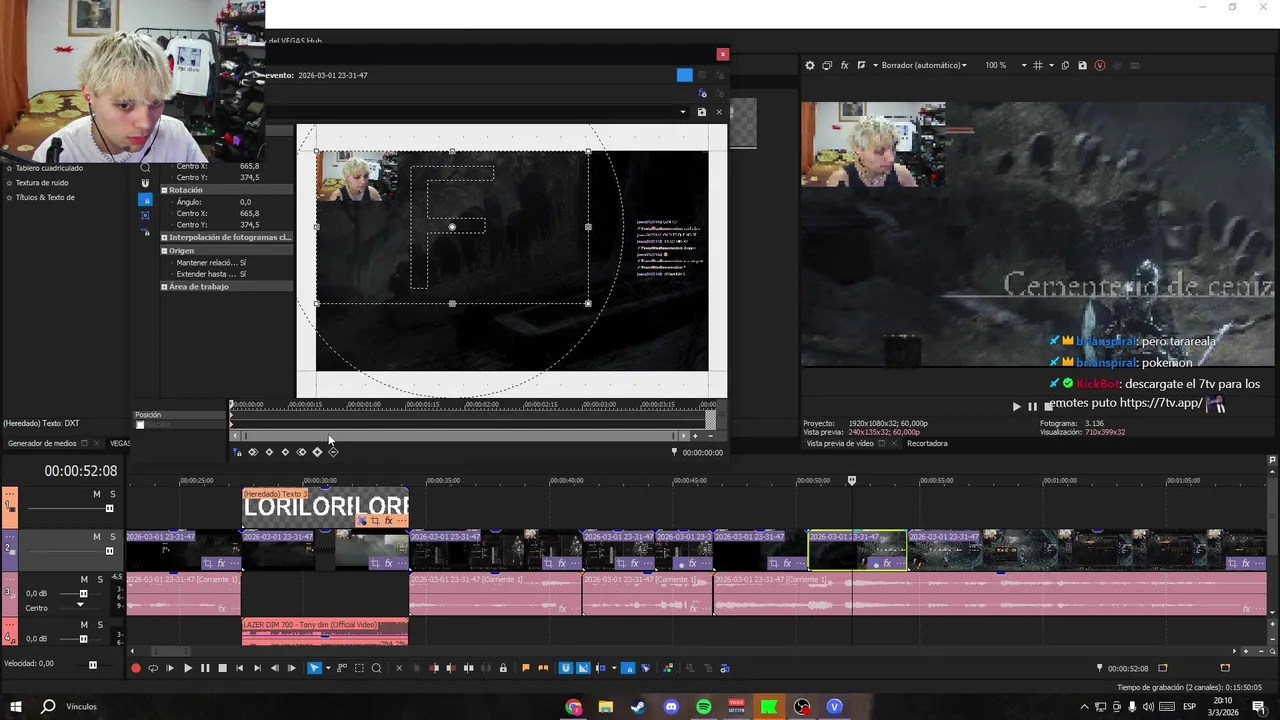Switch to Recortadora tab
Viewport: 1280px width, 720px height.
(x=927, y=443)
